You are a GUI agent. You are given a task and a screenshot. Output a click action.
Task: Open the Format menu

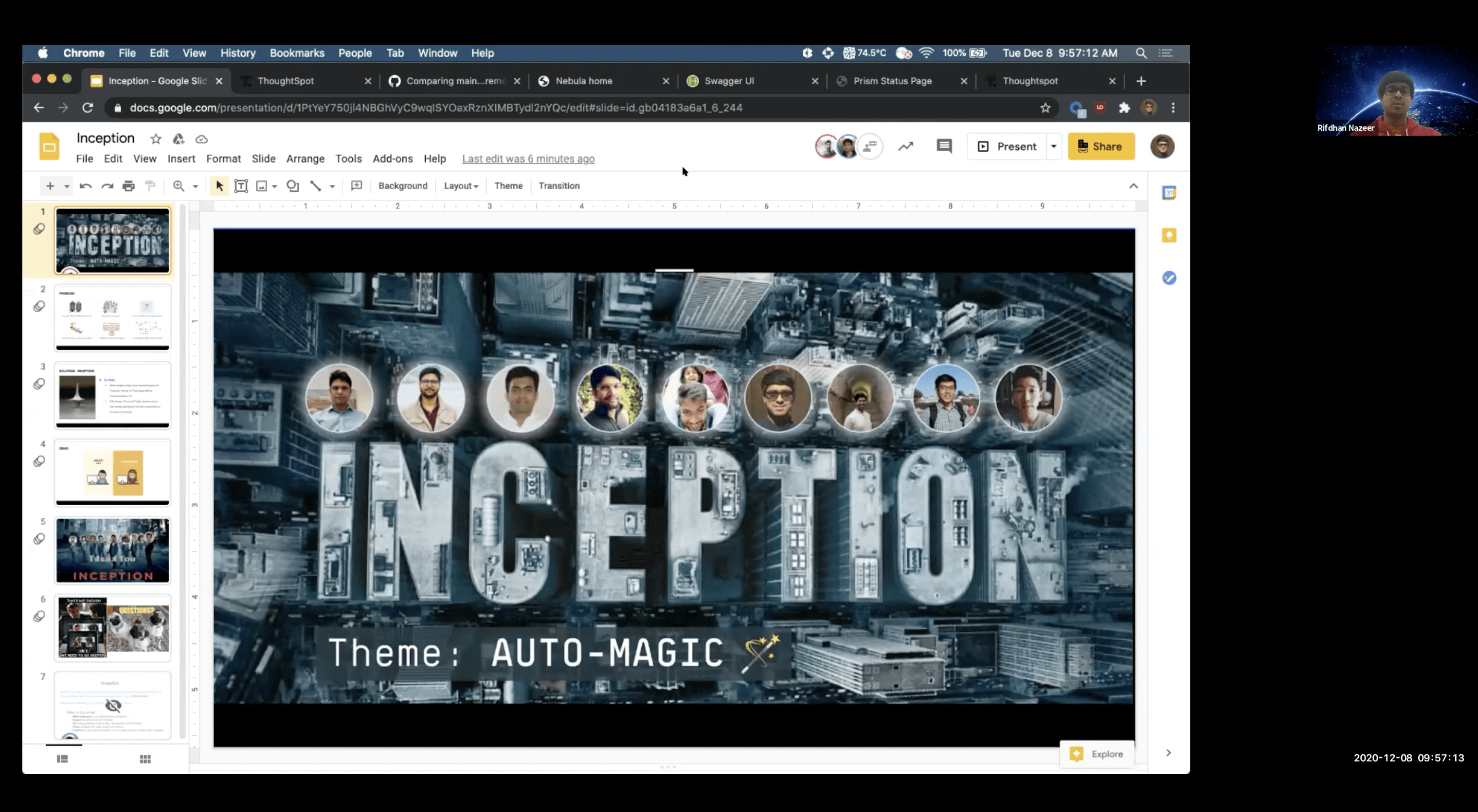pos(223,159)
